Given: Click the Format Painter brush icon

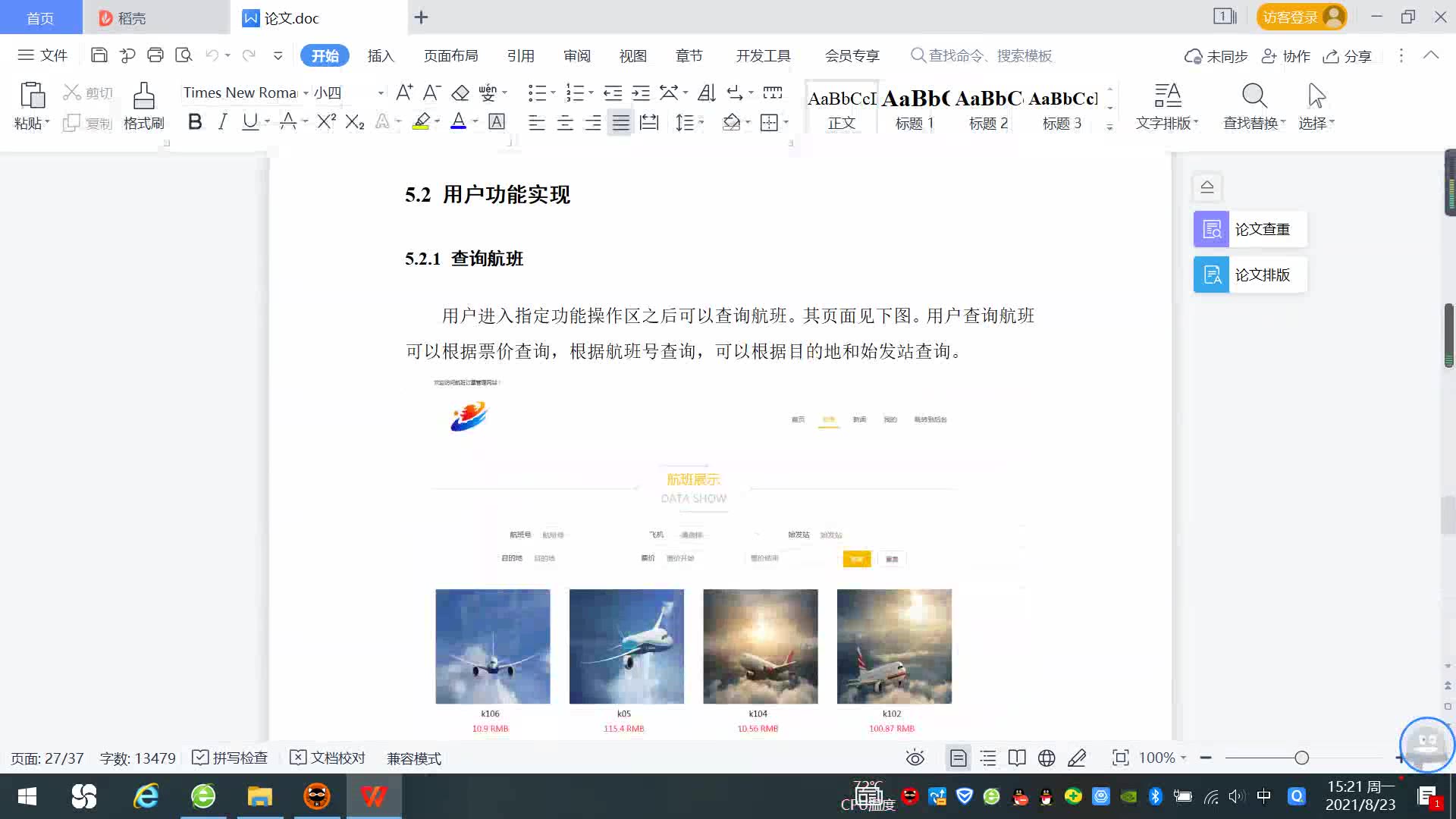Looking at the screenshot, I should coord(143,97).
